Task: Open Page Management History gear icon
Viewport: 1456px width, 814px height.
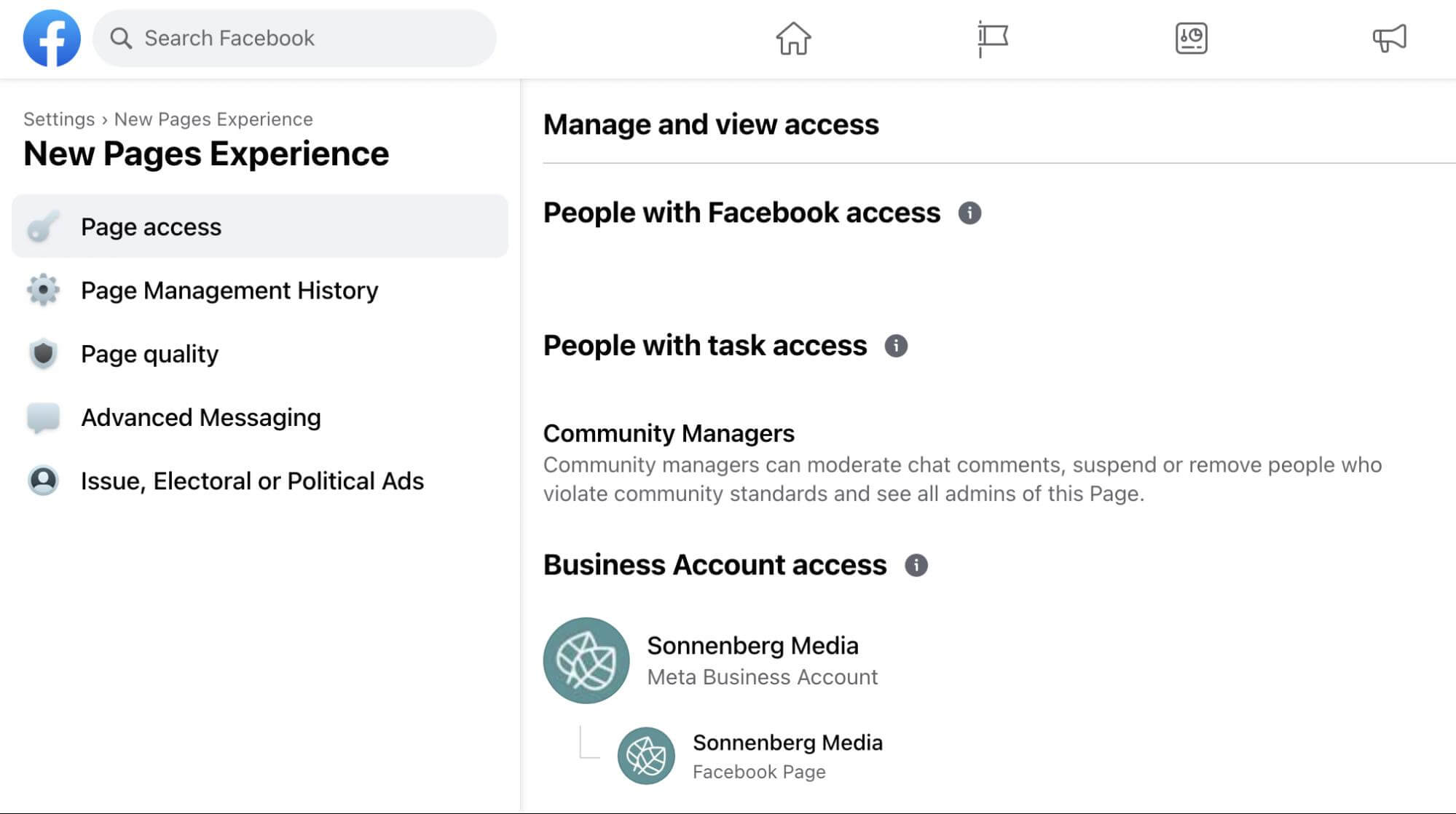Action: click(x=44, y=290)
